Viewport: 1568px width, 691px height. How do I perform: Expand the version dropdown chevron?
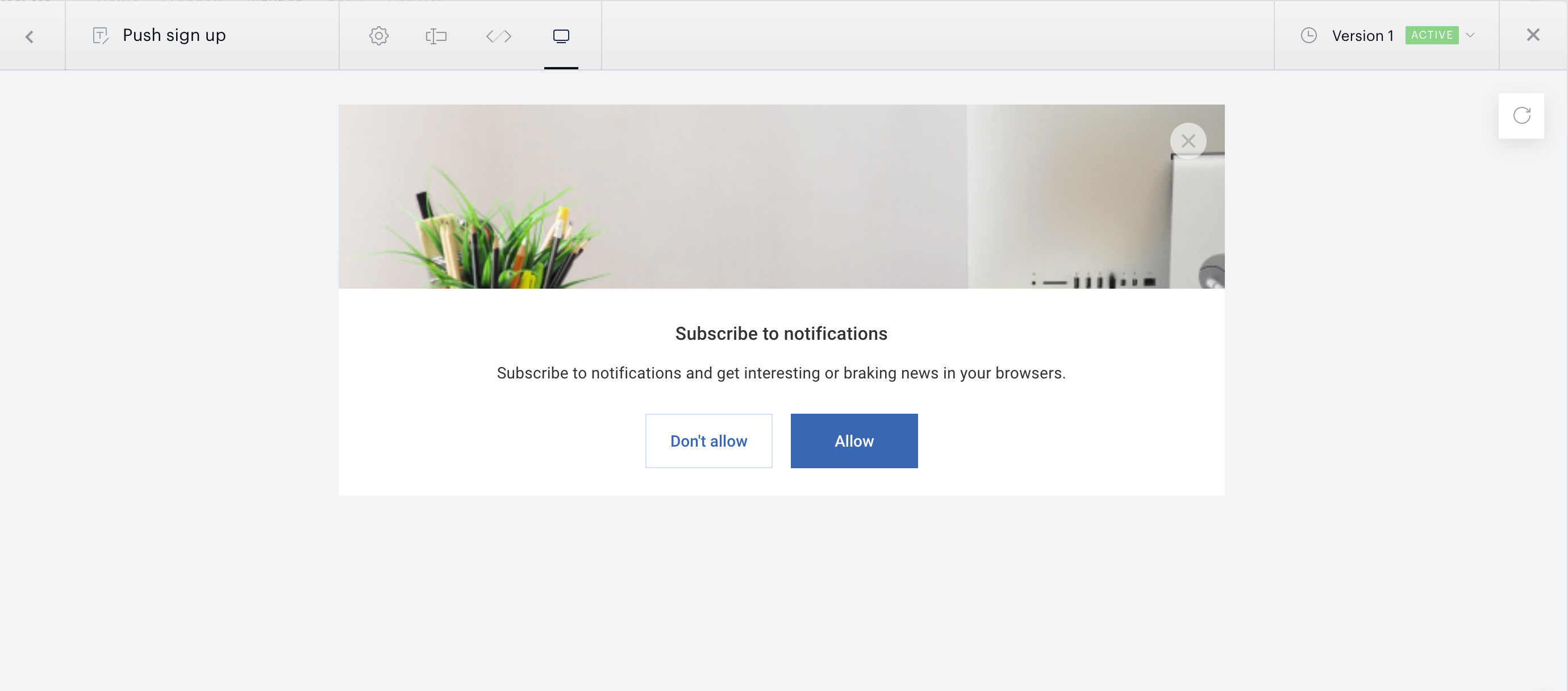(x=1470, y=35)
